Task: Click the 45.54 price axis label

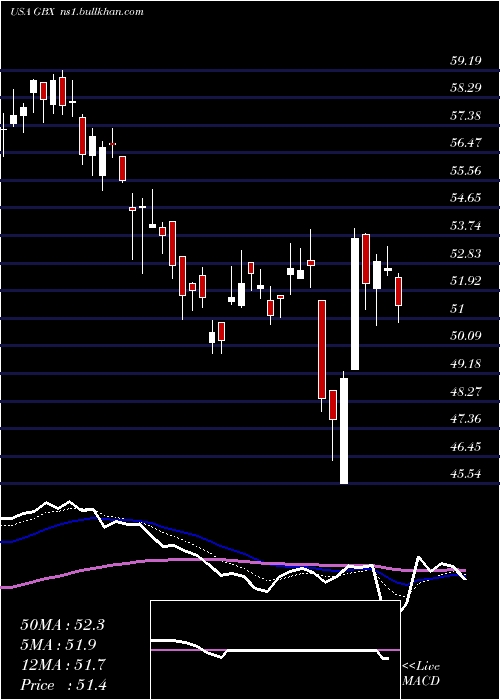Action: point(465,474)
